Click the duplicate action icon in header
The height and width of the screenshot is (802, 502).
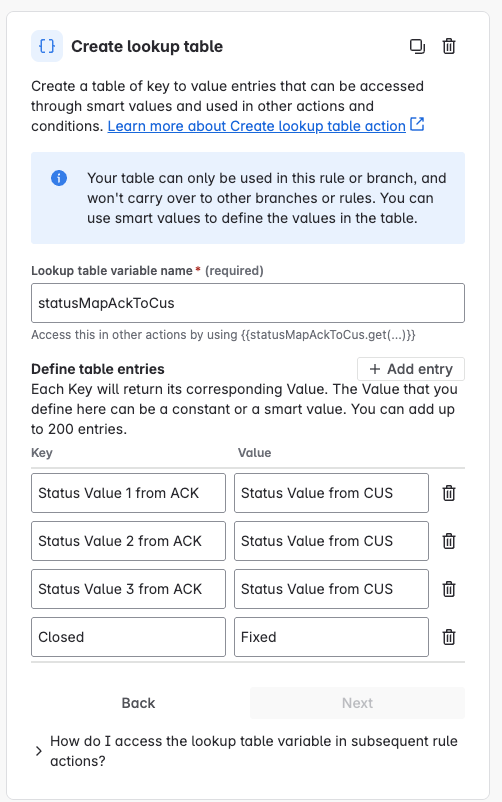coord(418,47)
